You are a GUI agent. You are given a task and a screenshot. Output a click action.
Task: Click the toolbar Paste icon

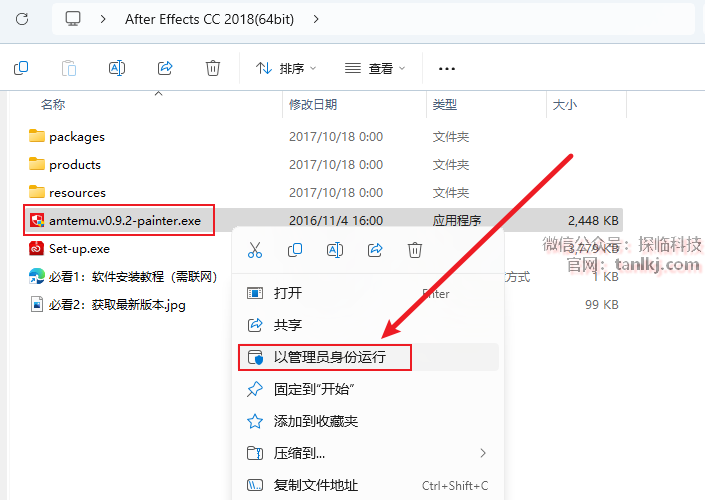[x=69, y=68]
